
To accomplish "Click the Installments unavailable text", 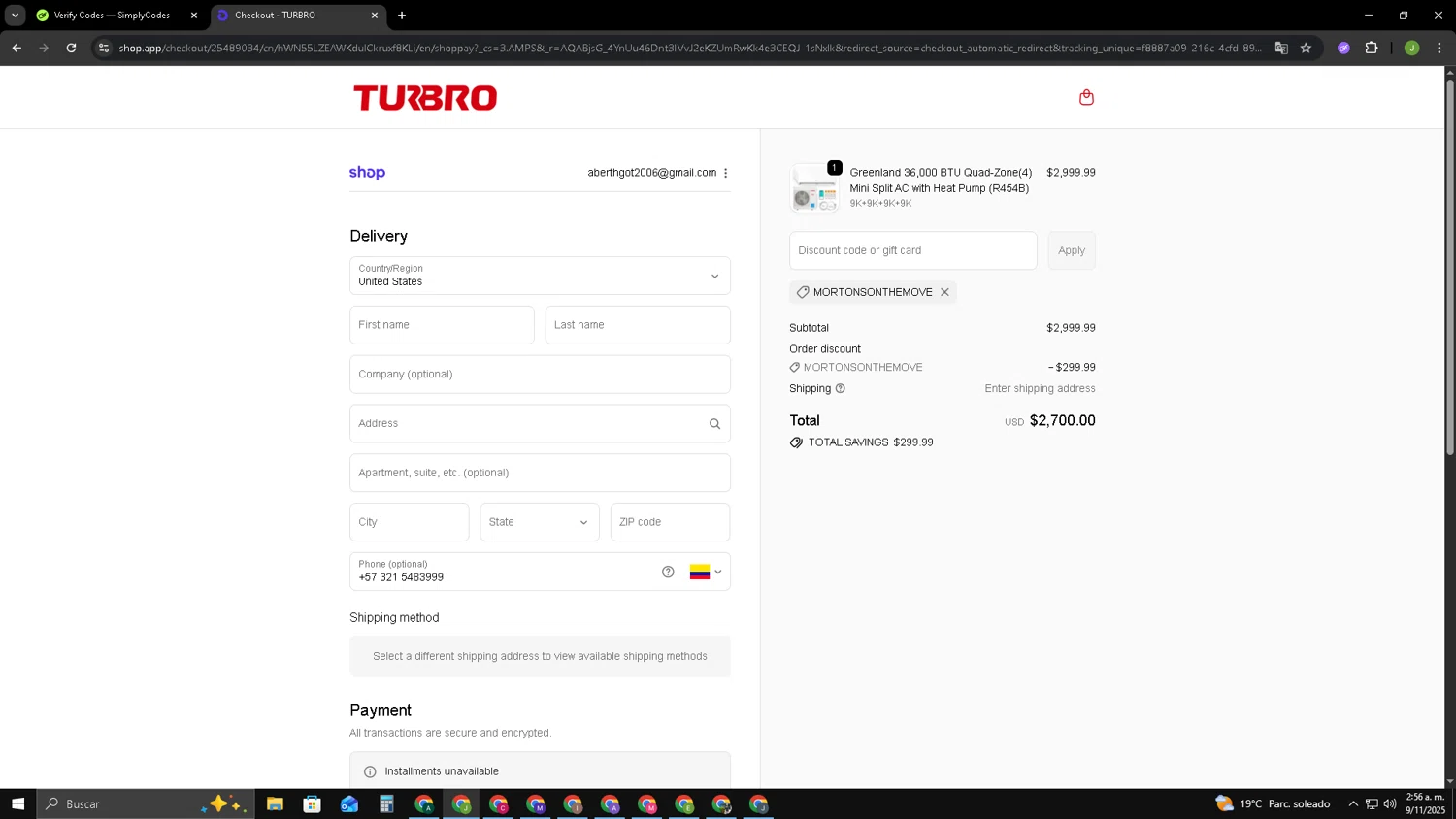I will point(442,771).
